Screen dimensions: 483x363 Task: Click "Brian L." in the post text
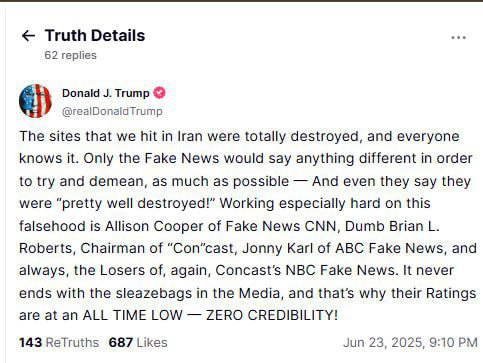pos(414,226)
